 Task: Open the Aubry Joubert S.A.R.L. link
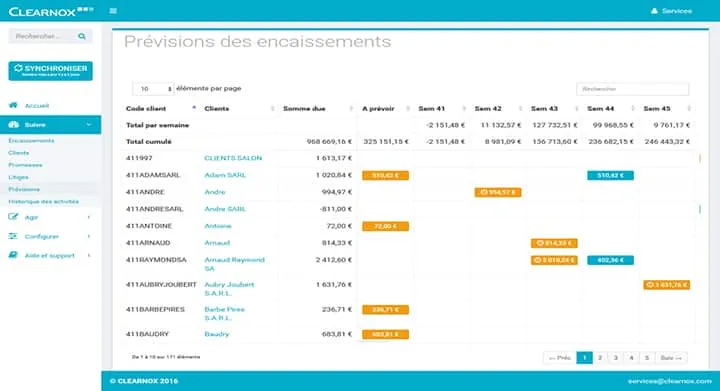229,289
